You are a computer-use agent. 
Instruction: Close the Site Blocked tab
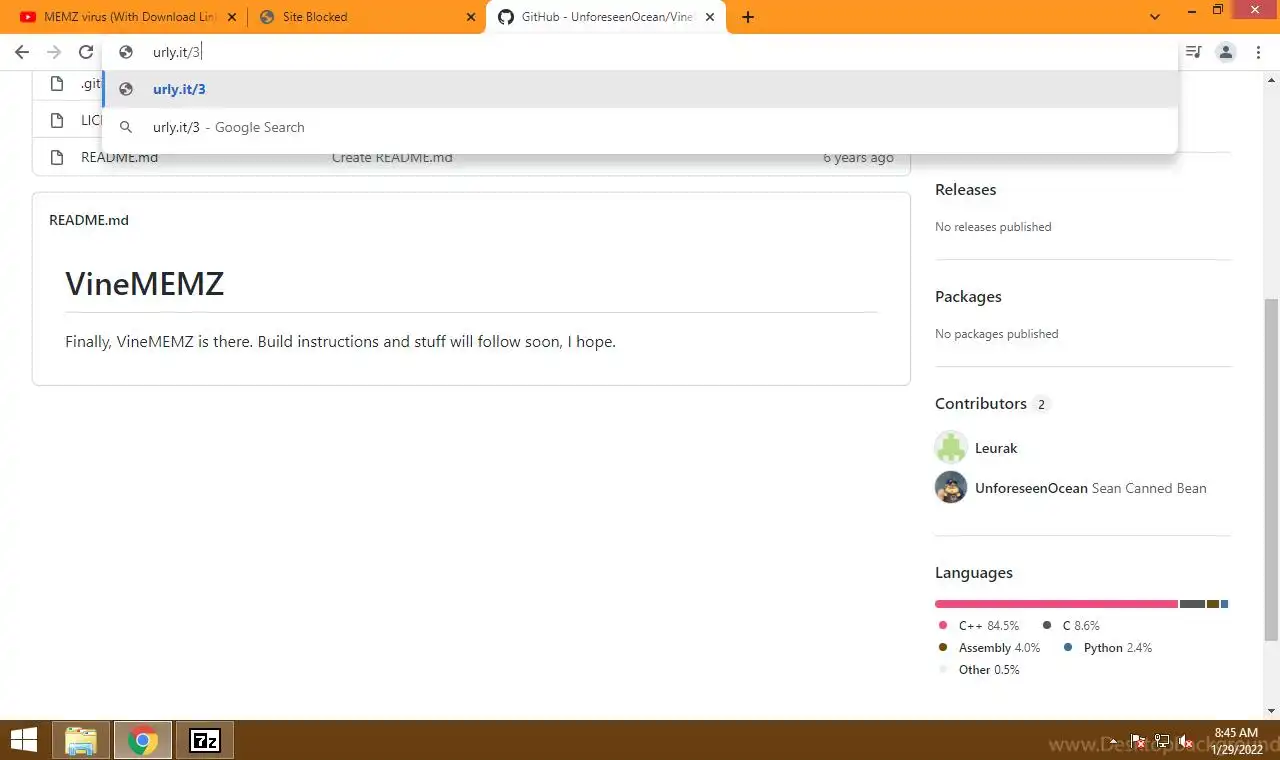click(x=471, y=17)
